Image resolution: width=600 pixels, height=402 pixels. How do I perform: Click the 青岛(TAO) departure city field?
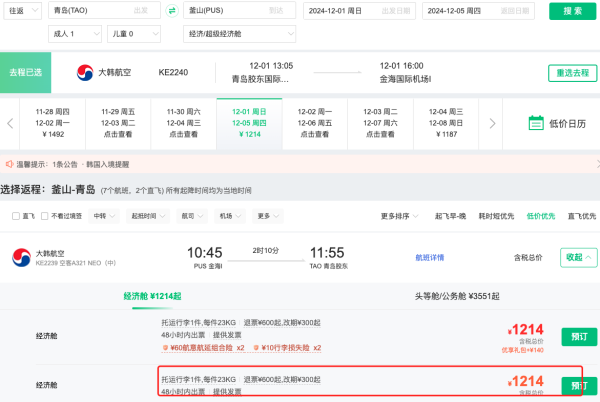pyautogui.click(x=104, y=11)
